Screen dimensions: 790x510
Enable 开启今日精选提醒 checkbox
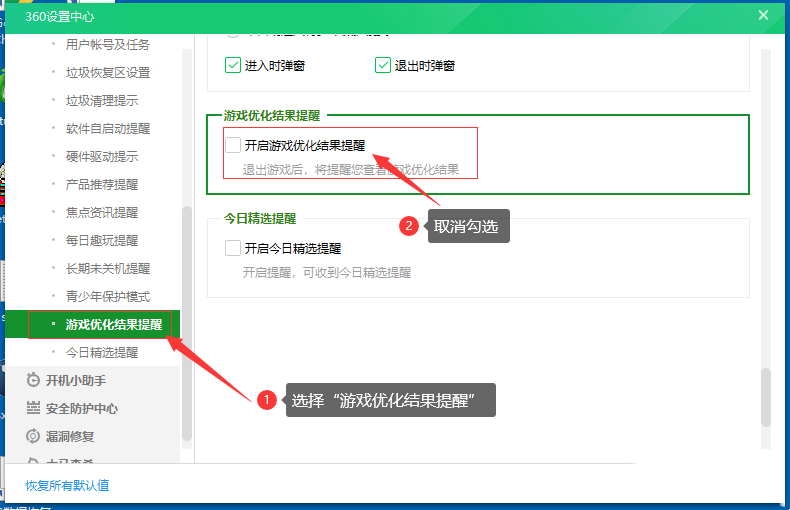[233, 248]
